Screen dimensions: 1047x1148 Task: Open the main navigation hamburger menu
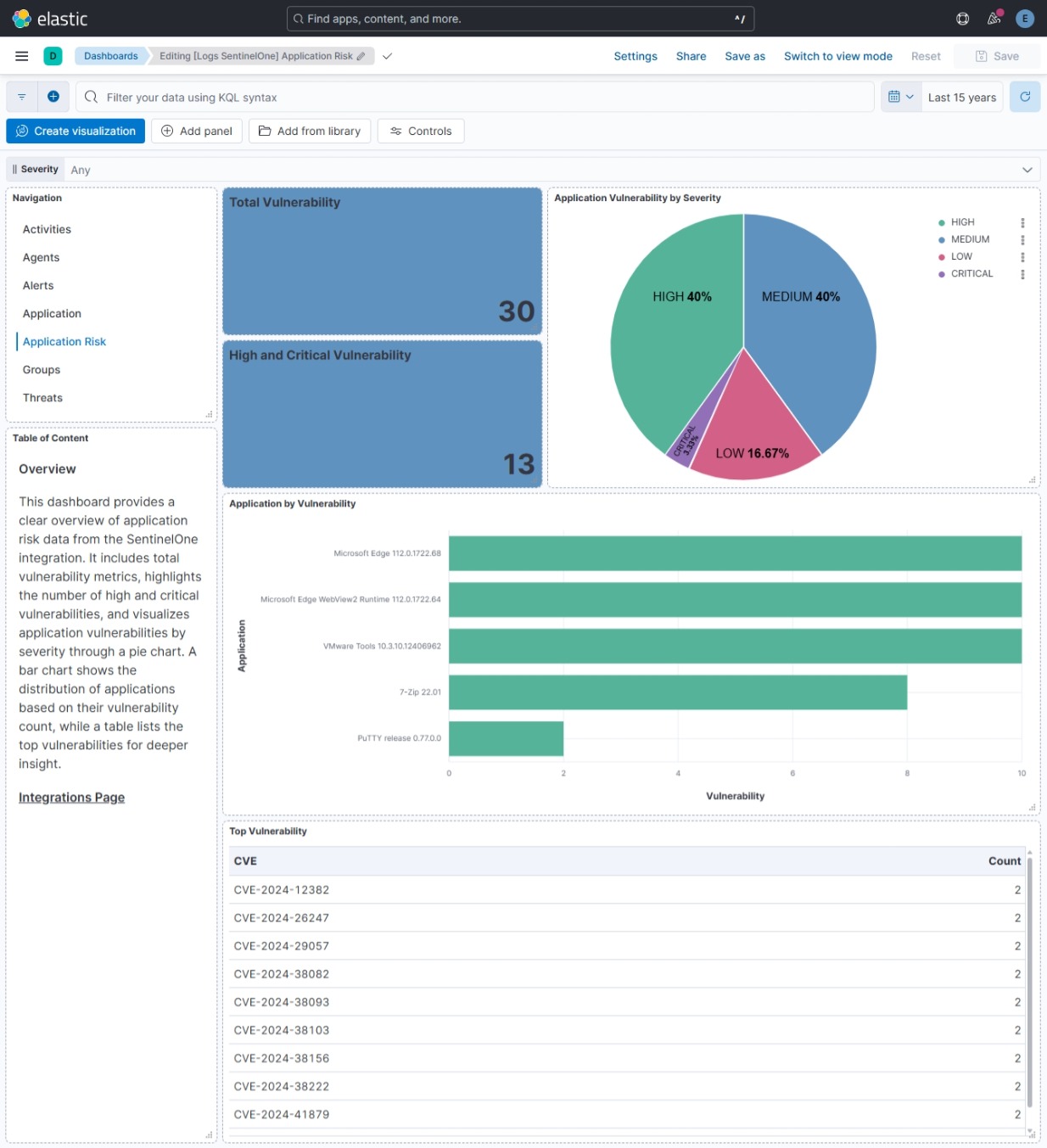pos(21,56)
